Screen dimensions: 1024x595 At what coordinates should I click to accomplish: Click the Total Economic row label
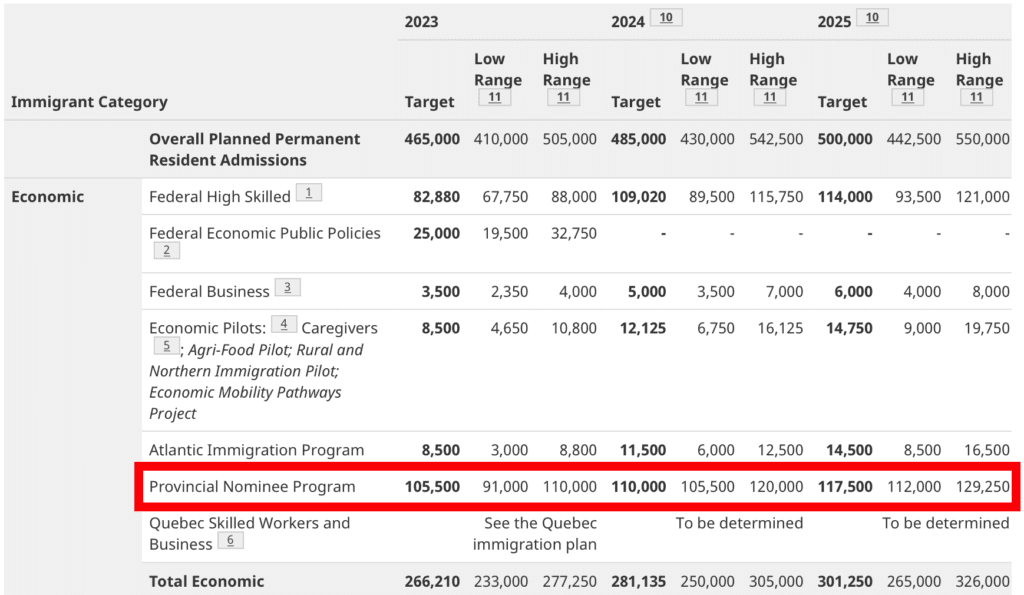coord(207,581)
